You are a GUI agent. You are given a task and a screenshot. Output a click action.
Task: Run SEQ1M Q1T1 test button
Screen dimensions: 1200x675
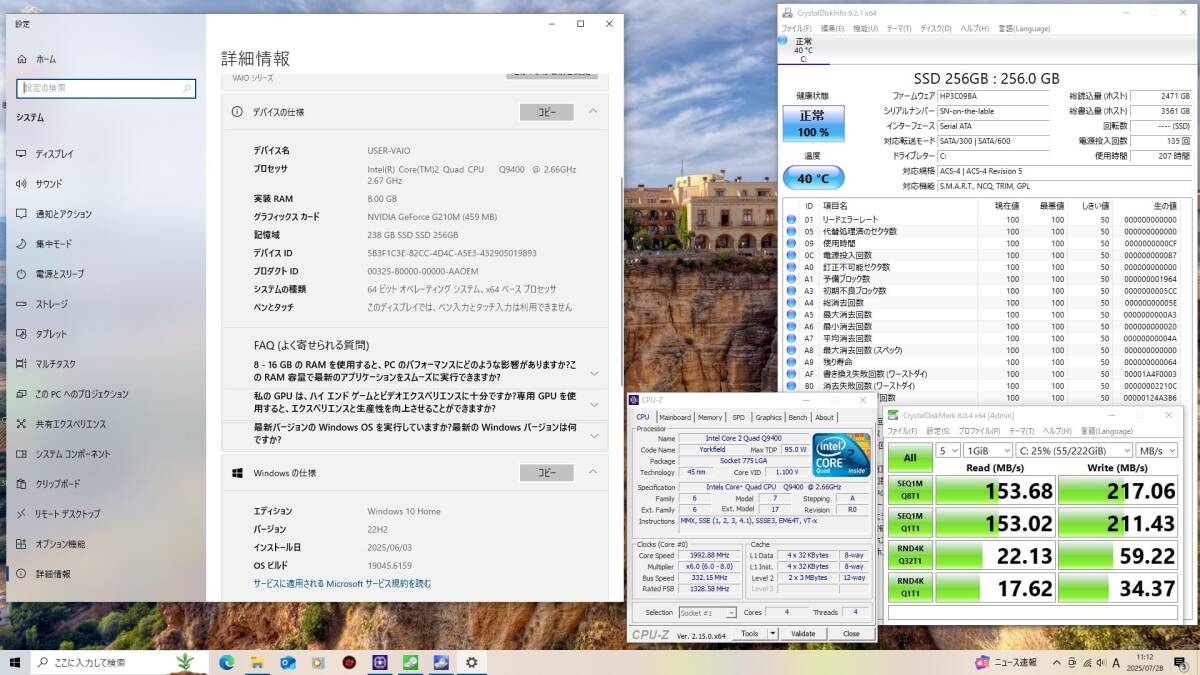point(910,522)
